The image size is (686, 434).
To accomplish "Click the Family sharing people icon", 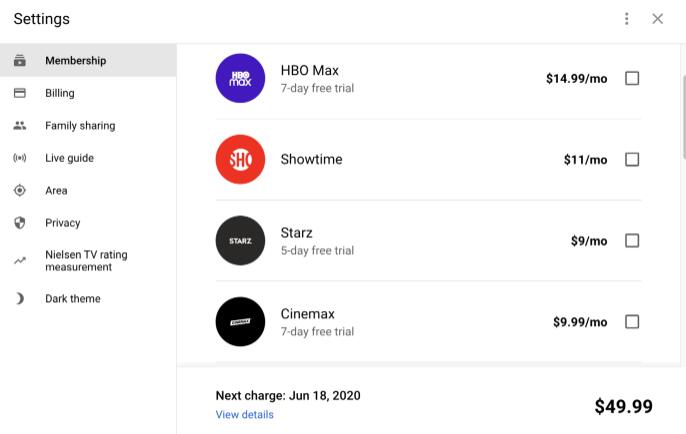I will [x=20, y=126].
